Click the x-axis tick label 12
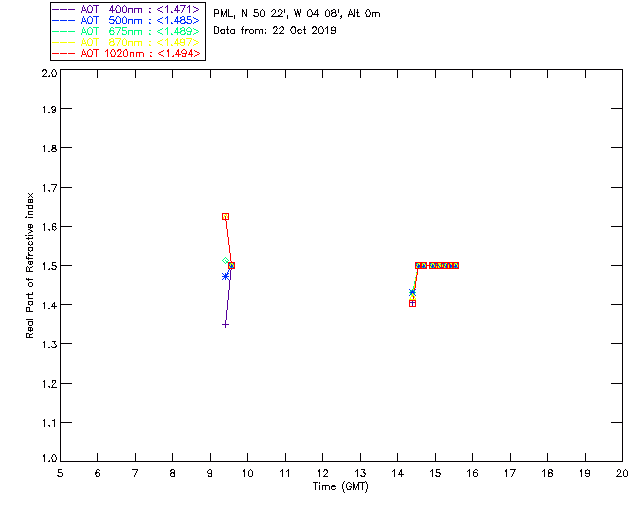 tap(322, 473)
